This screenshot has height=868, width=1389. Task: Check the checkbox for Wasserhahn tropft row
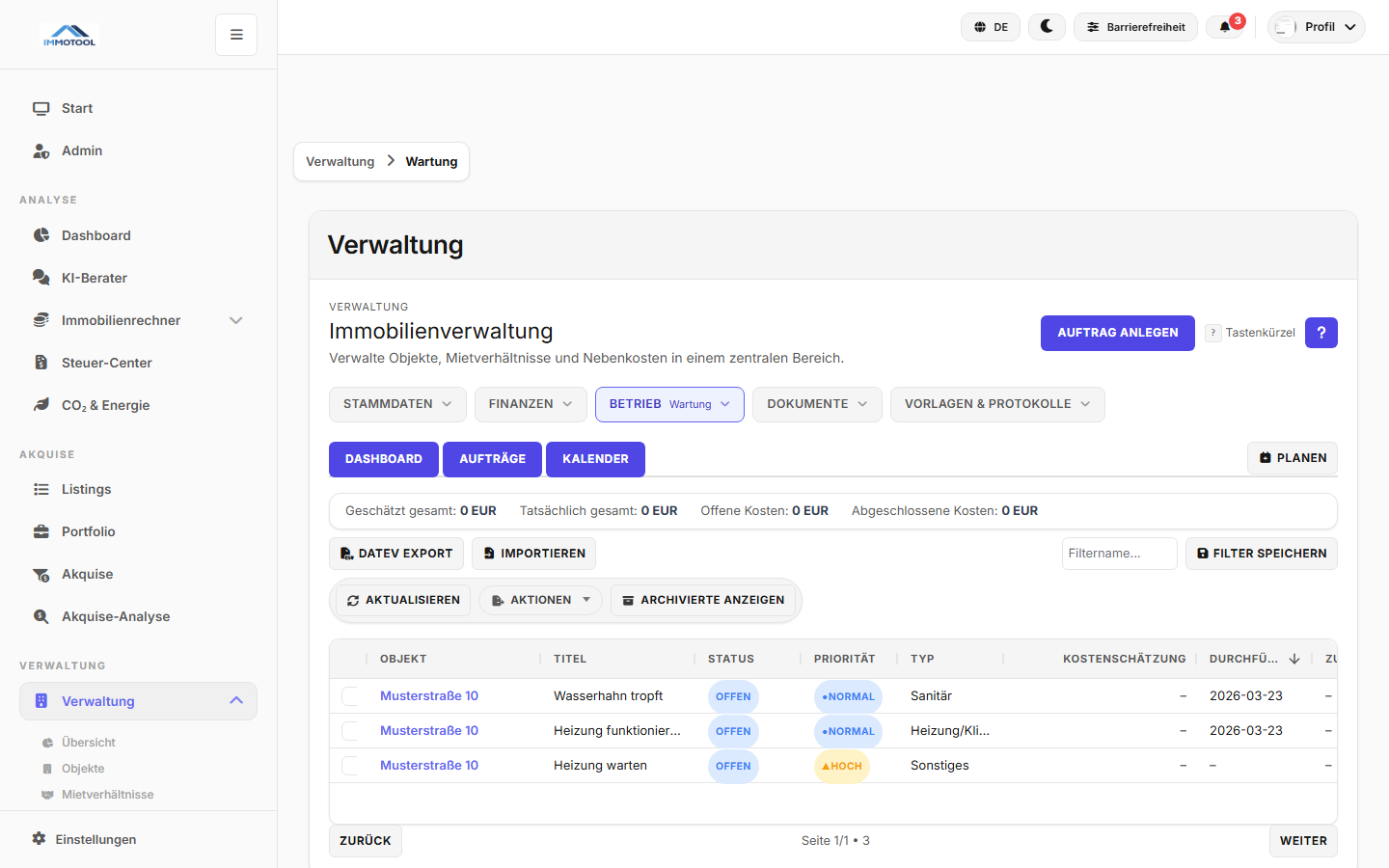click(x=351, y=695)
